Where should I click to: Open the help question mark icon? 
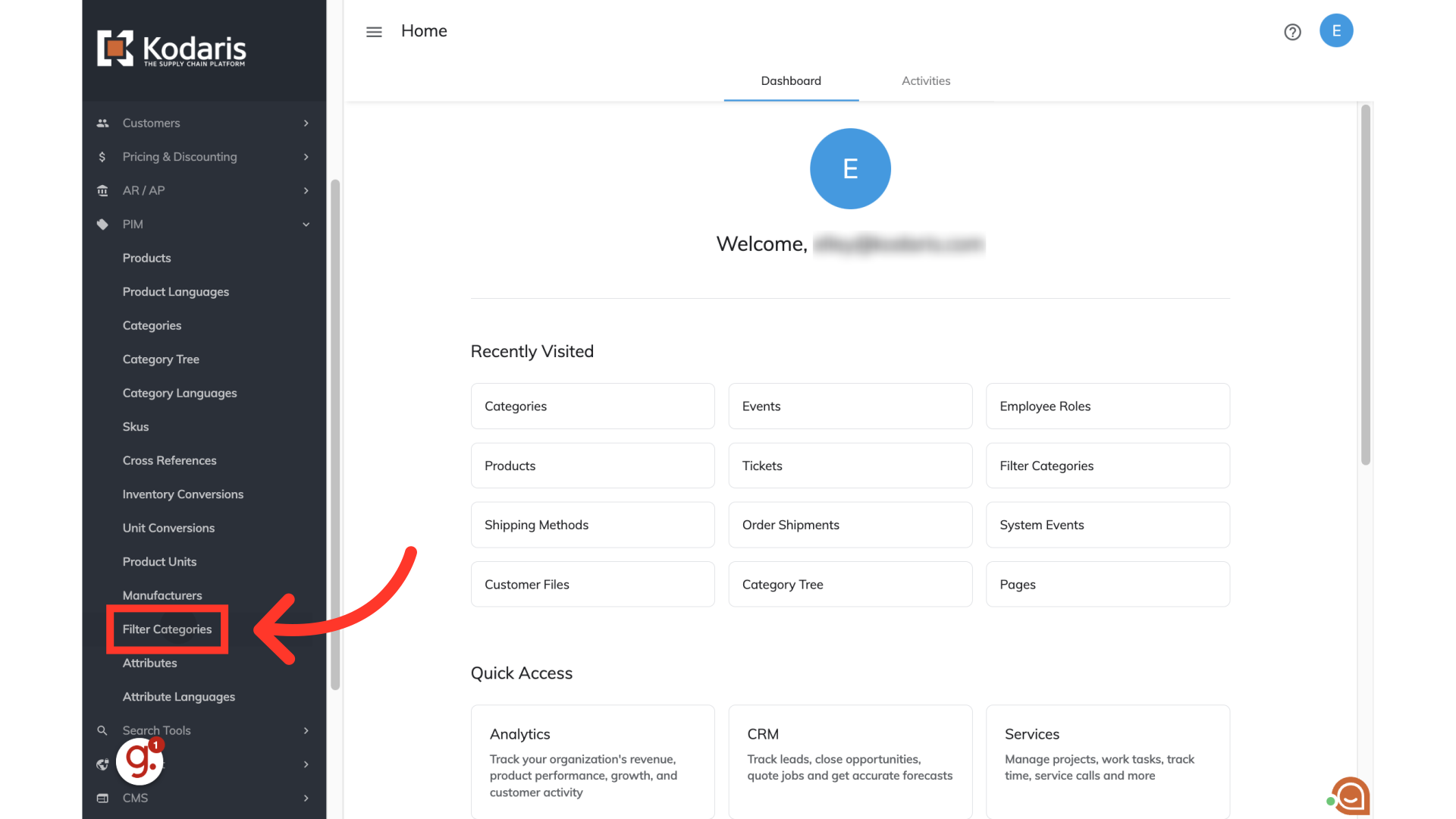tap(1292, 32)
